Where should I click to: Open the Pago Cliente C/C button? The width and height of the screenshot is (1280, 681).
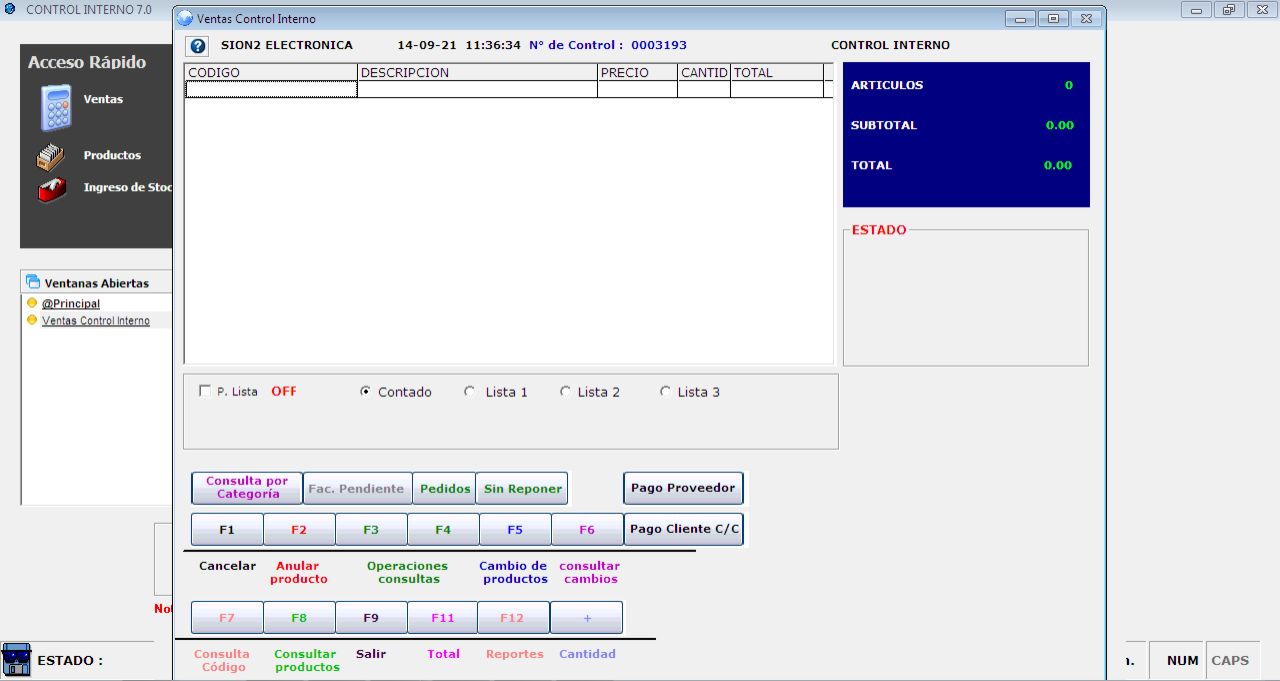683,529
